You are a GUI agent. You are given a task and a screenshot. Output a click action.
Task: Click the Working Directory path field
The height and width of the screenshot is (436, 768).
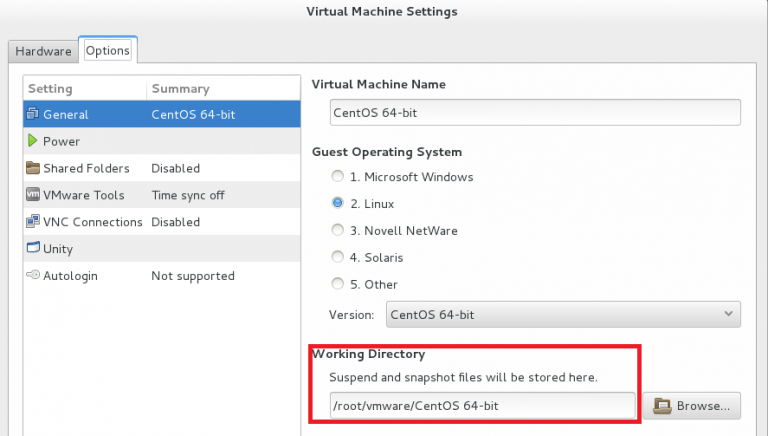click(482, 406)
